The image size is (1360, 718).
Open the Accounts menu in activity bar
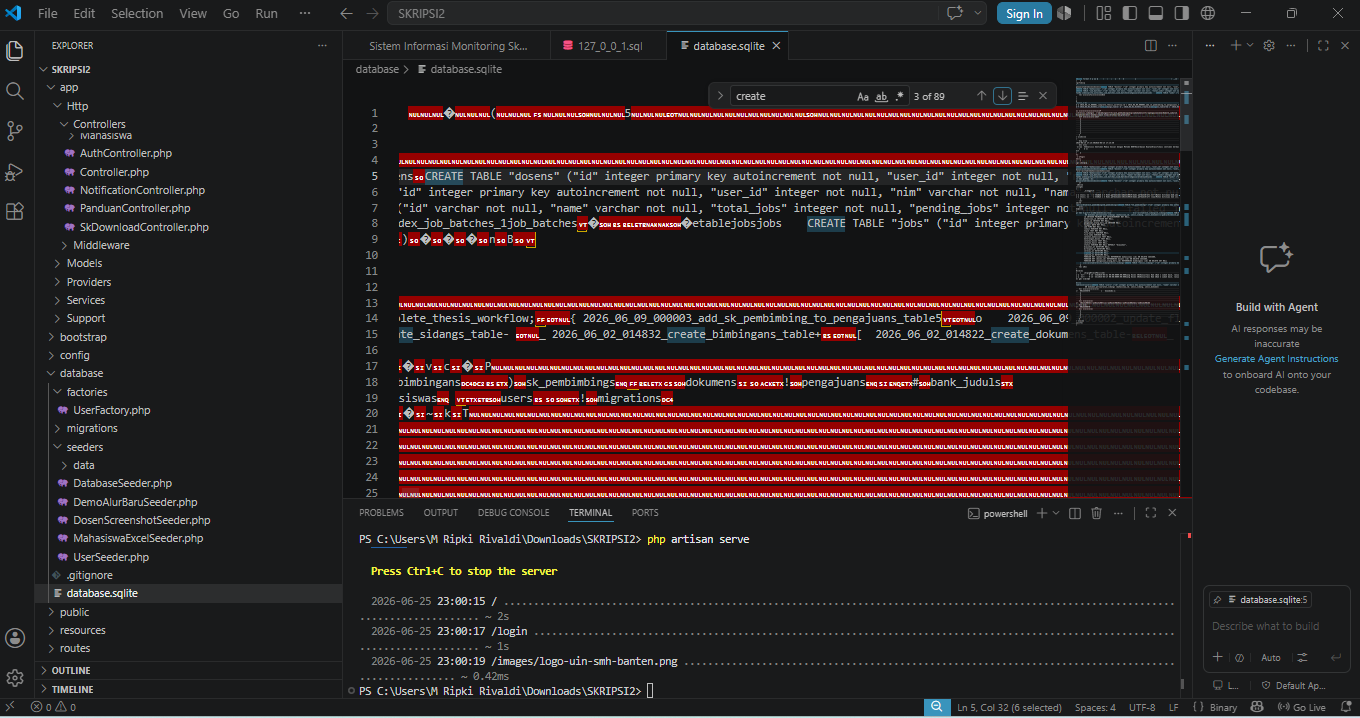15,638
